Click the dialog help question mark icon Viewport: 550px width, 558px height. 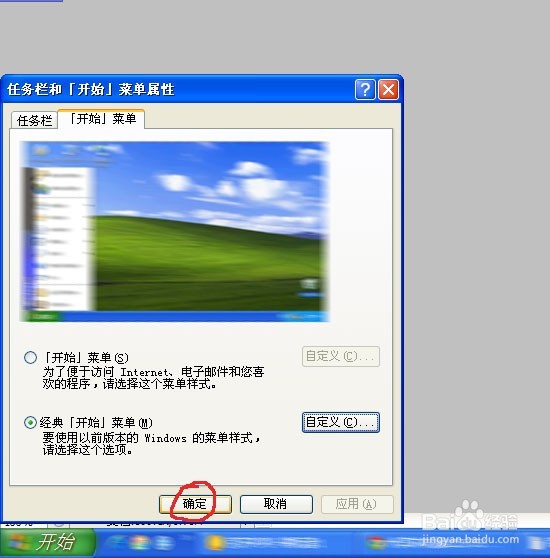coord(365,89)
